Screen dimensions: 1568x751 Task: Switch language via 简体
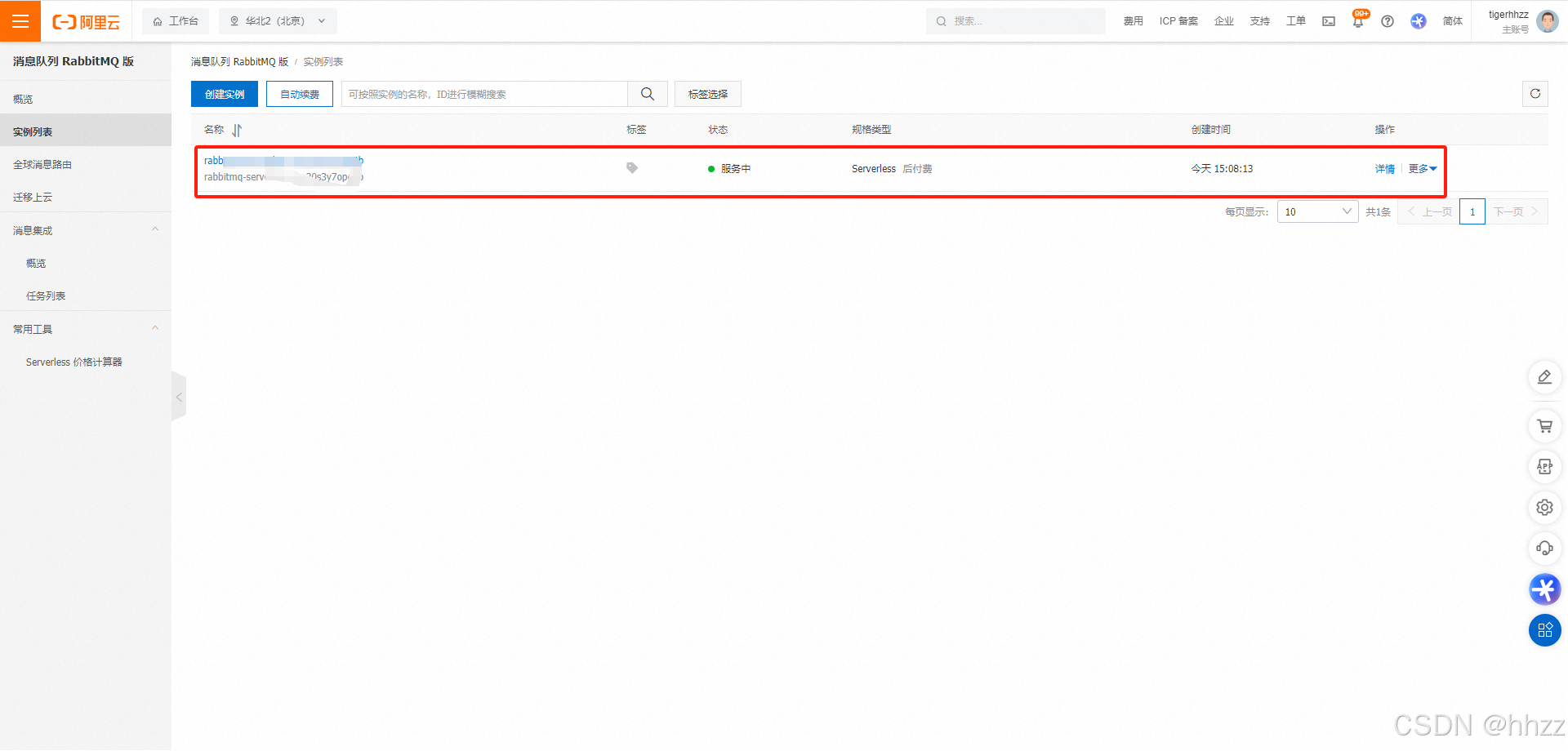point(1453,21)
